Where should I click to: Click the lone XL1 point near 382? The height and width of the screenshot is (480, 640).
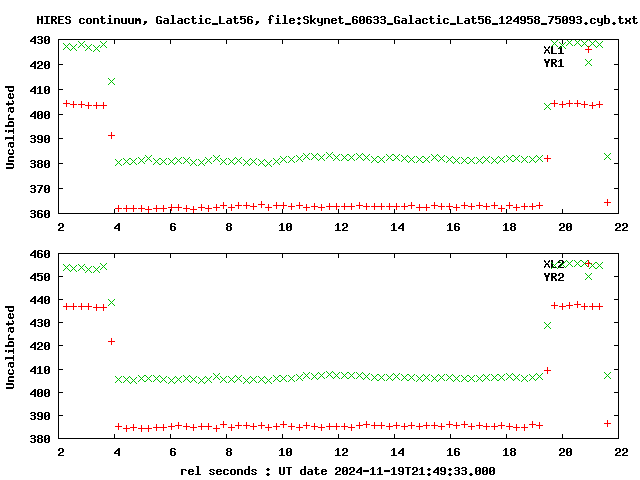547,158
